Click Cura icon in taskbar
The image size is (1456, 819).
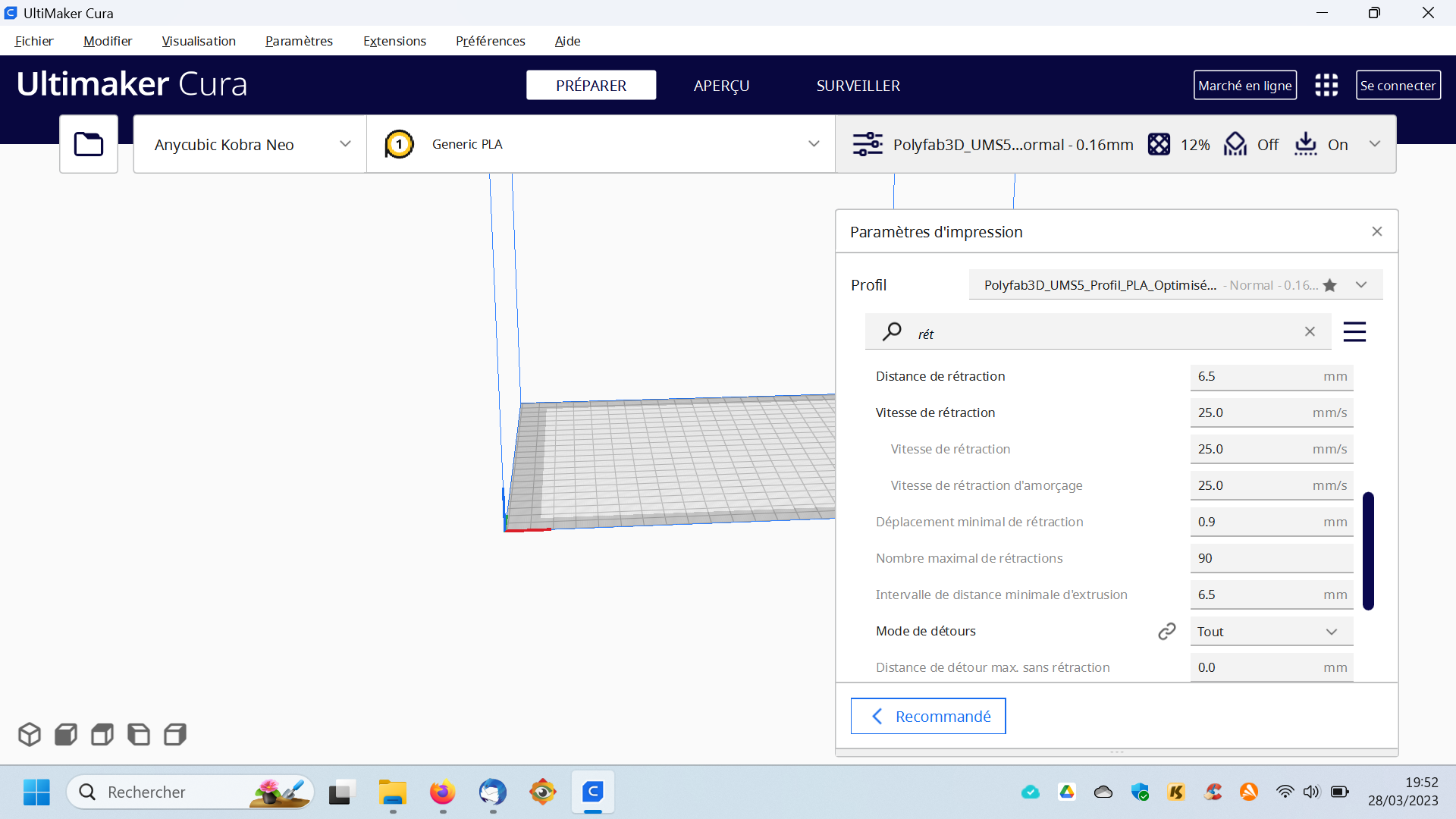593,792
